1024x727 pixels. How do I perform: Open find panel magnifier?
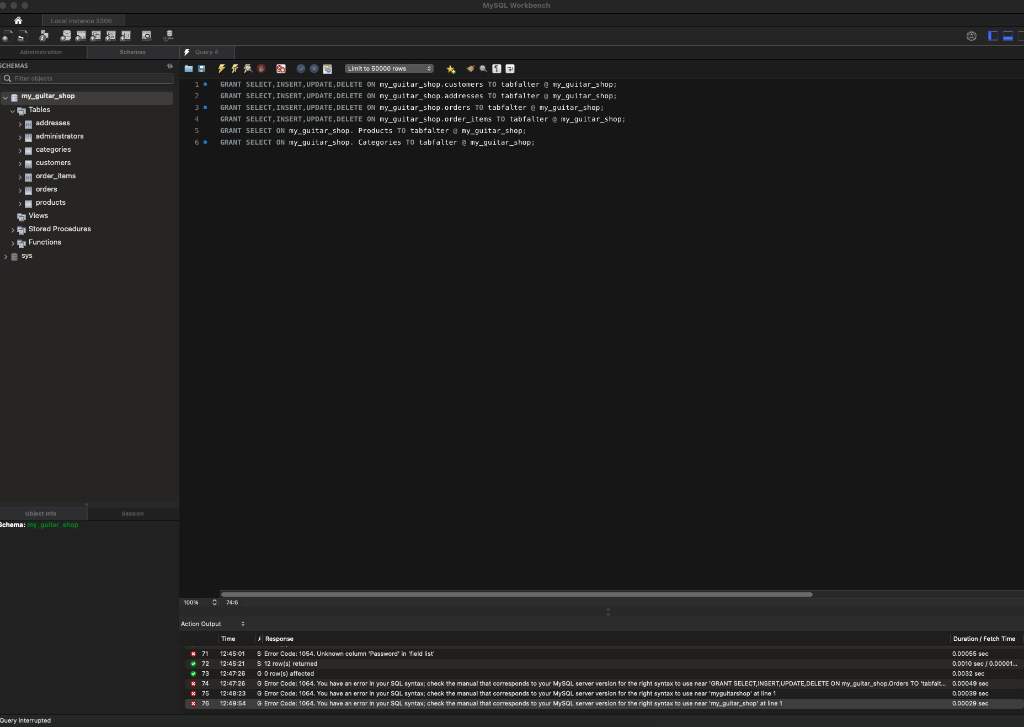(483, 69)
